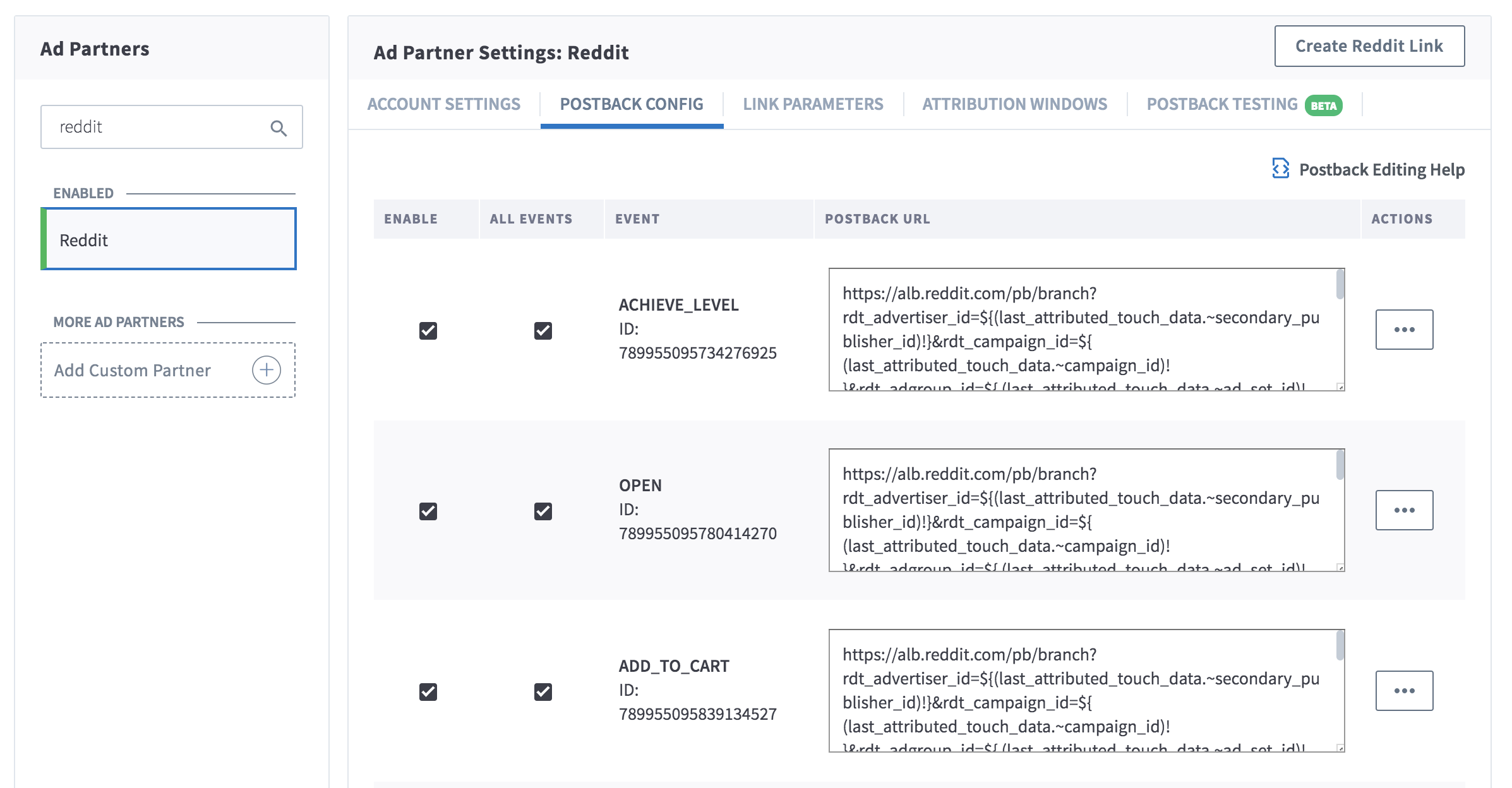Disable the ADD_TO_CART postback checkbox
This screenshot has height=788, width=1512.
[x=428, y=691]
